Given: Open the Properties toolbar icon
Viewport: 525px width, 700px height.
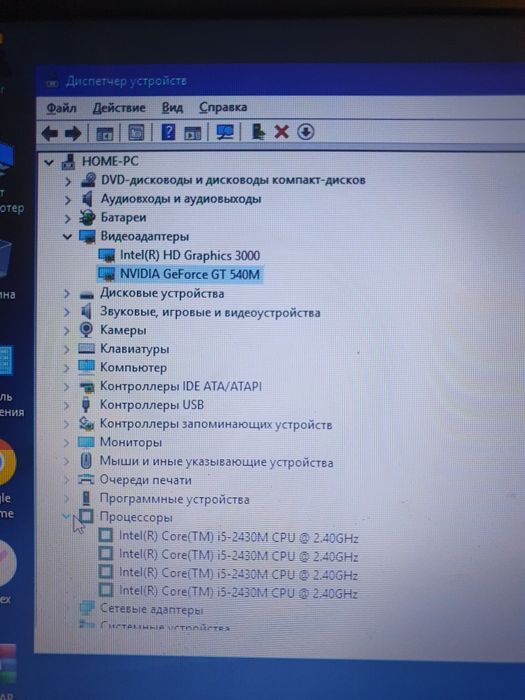Looking at the screenshot, I should (x=136, y=133).
